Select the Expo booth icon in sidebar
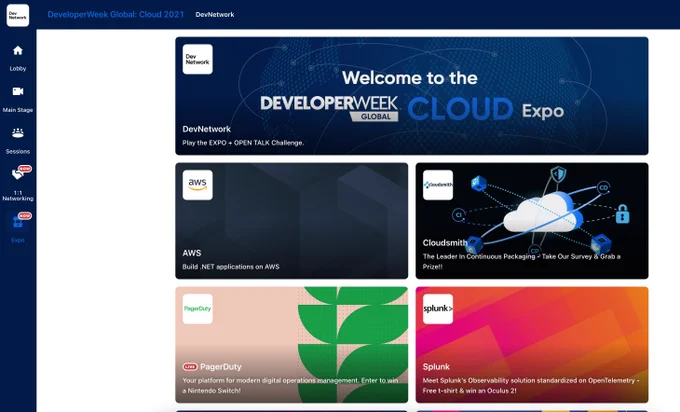The image size is (680, 412). point(18,222)
